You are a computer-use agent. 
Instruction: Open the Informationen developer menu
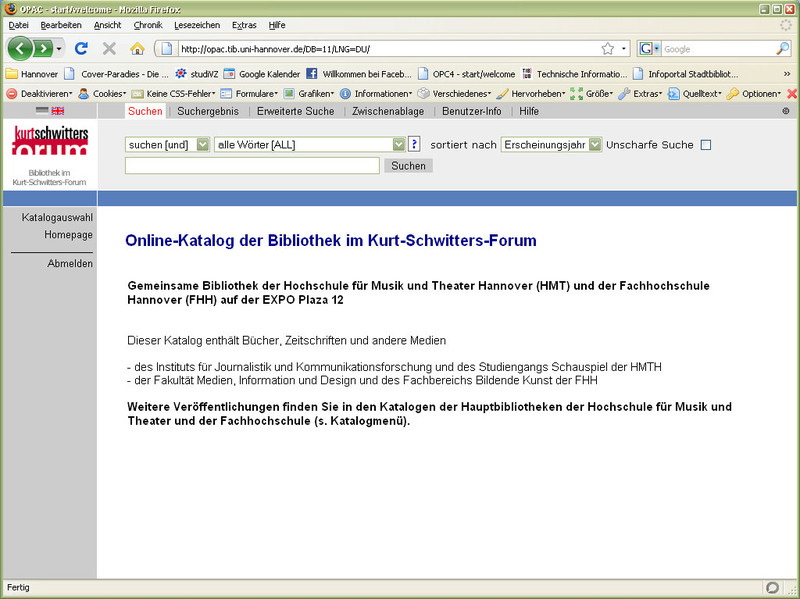click(376, 93)
